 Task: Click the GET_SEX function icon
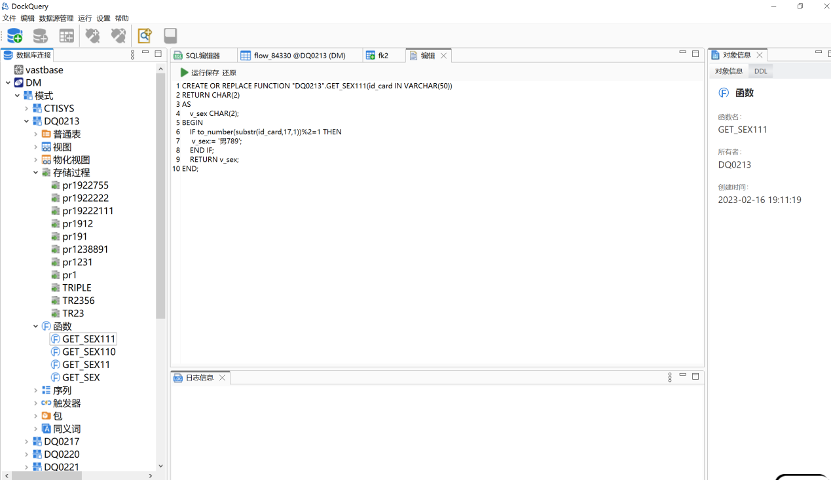(x=55, y=377)
